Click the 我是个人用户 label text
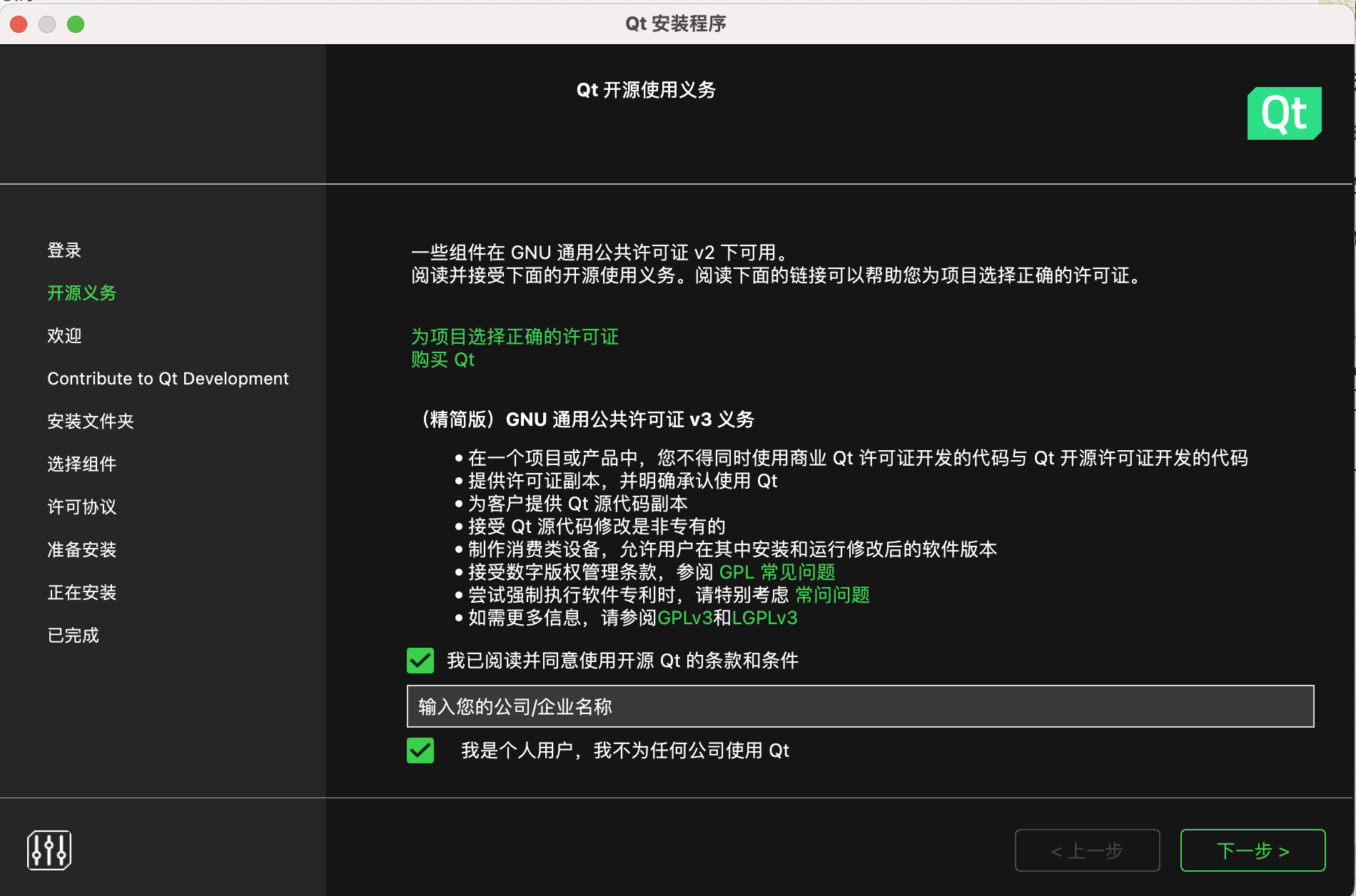Viewport: 1356px width, 896px height. (x=625, y=750)
